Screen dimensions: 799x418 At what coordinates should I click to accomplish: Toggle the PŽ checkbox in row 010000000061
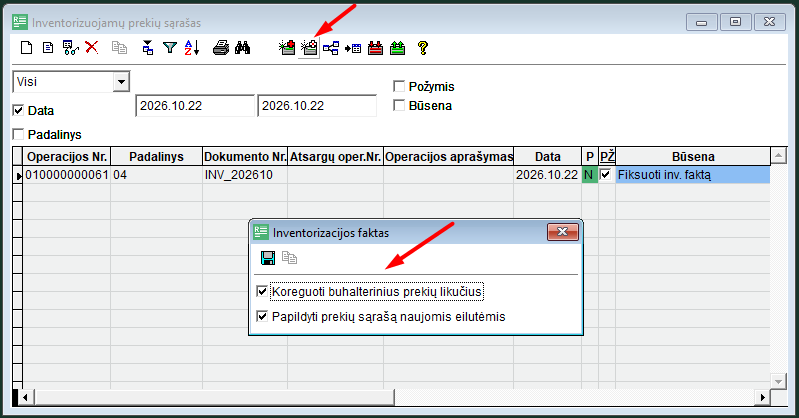point(605,174)
